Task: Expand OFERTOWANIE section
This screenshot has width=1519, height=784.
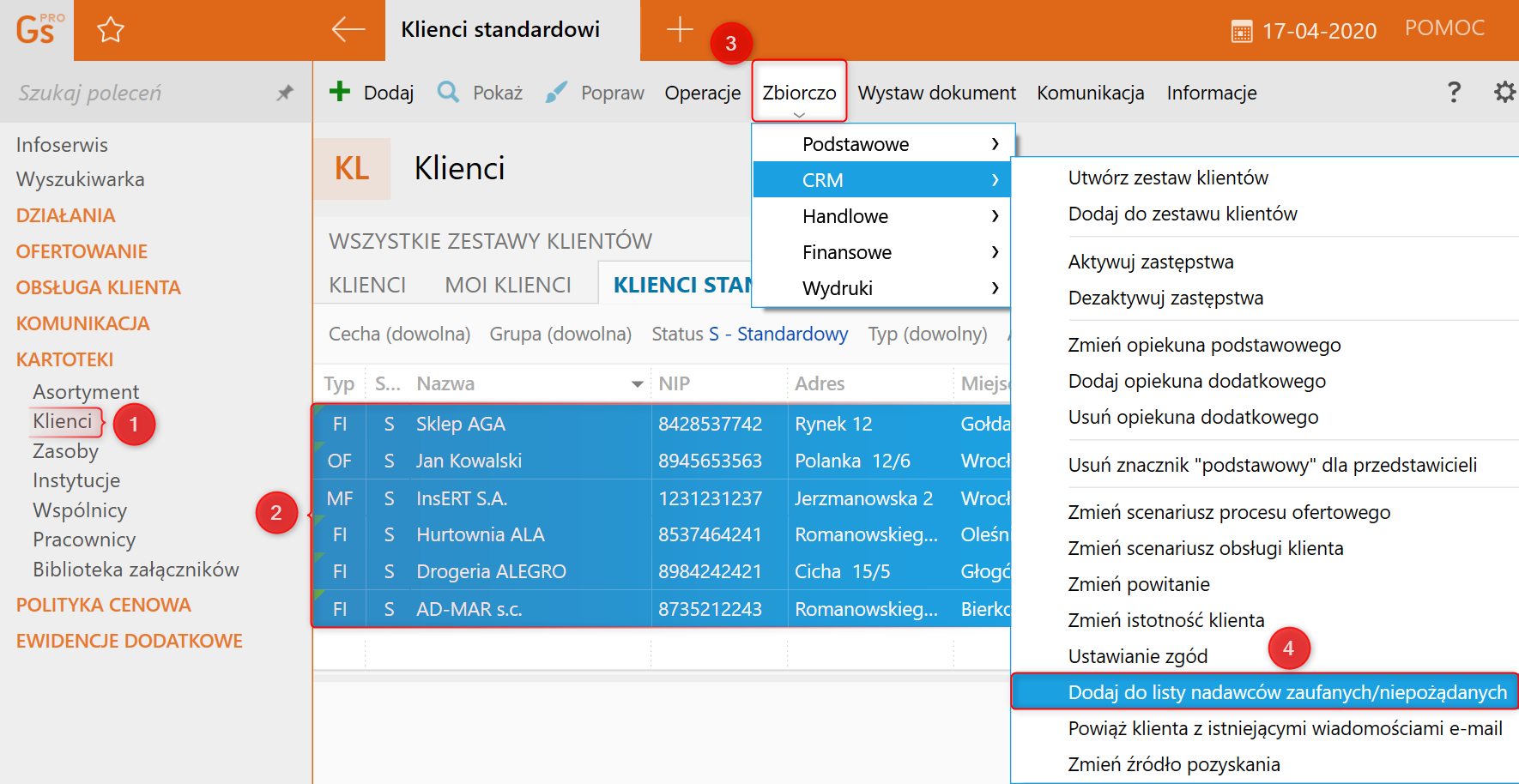Action: [82, 251]
